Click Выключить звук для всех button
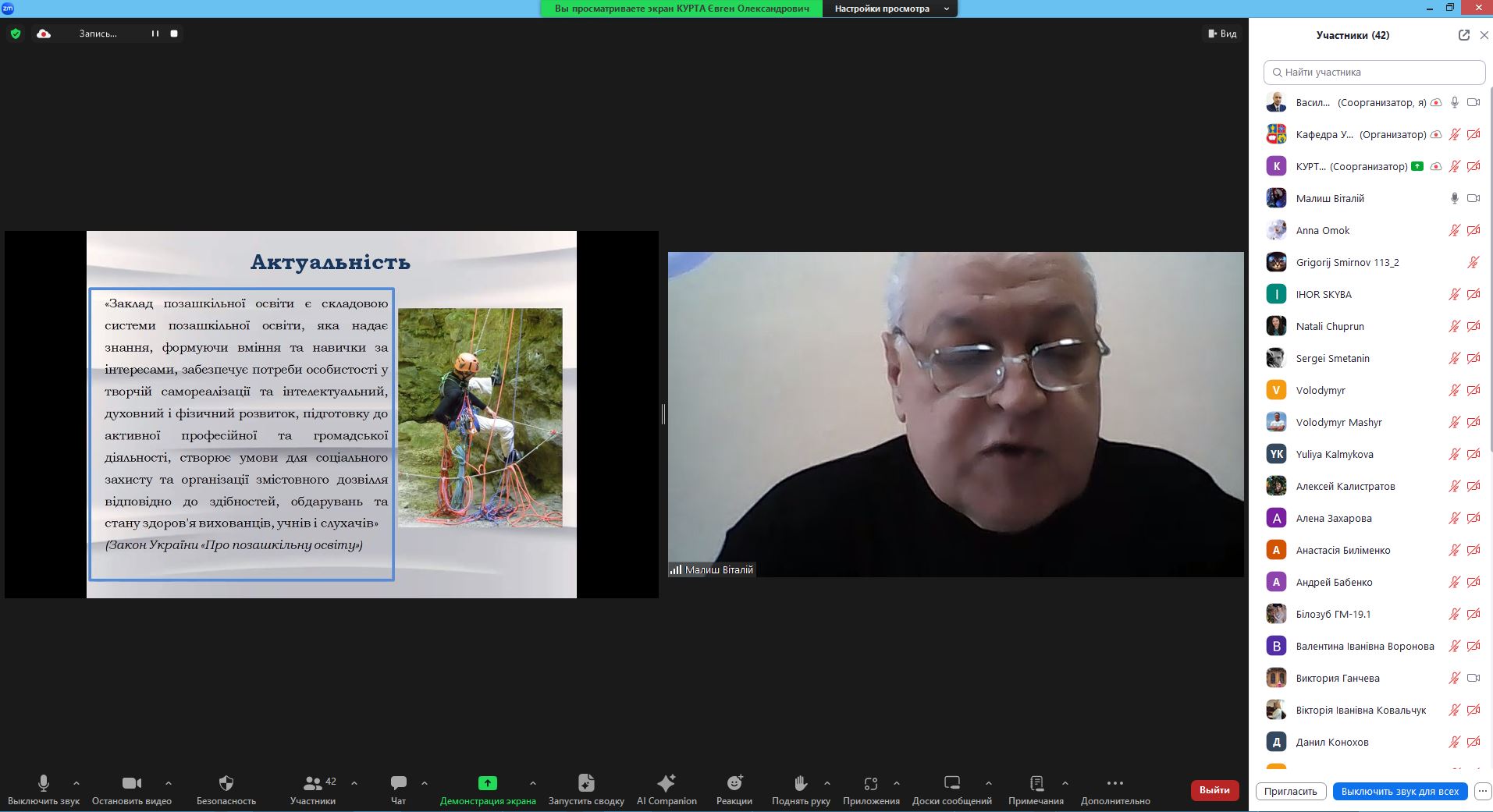 coord(1399,791)
